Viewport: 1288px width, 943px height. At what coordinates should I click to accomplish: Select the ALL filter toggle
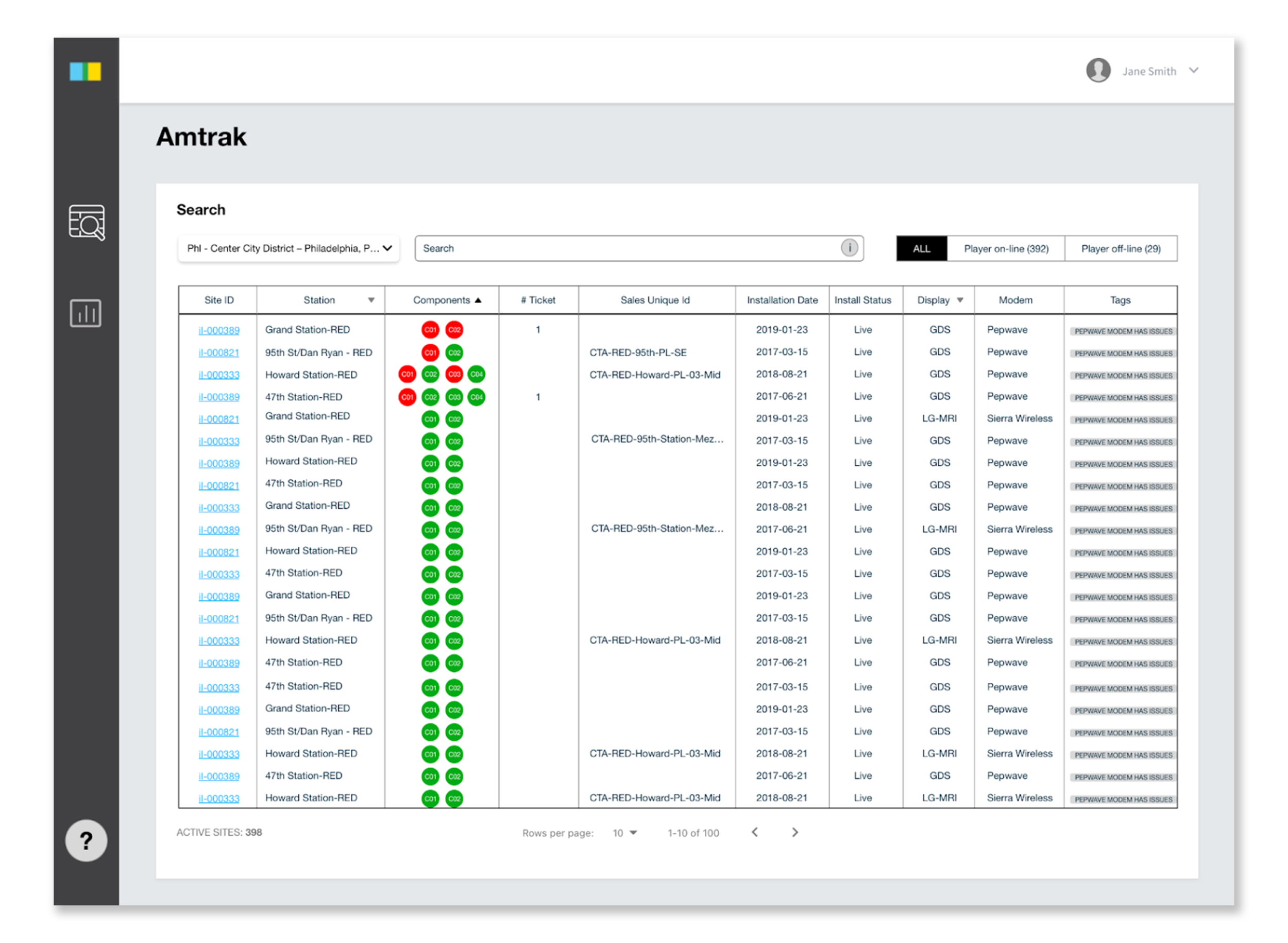tap(921, 249)
